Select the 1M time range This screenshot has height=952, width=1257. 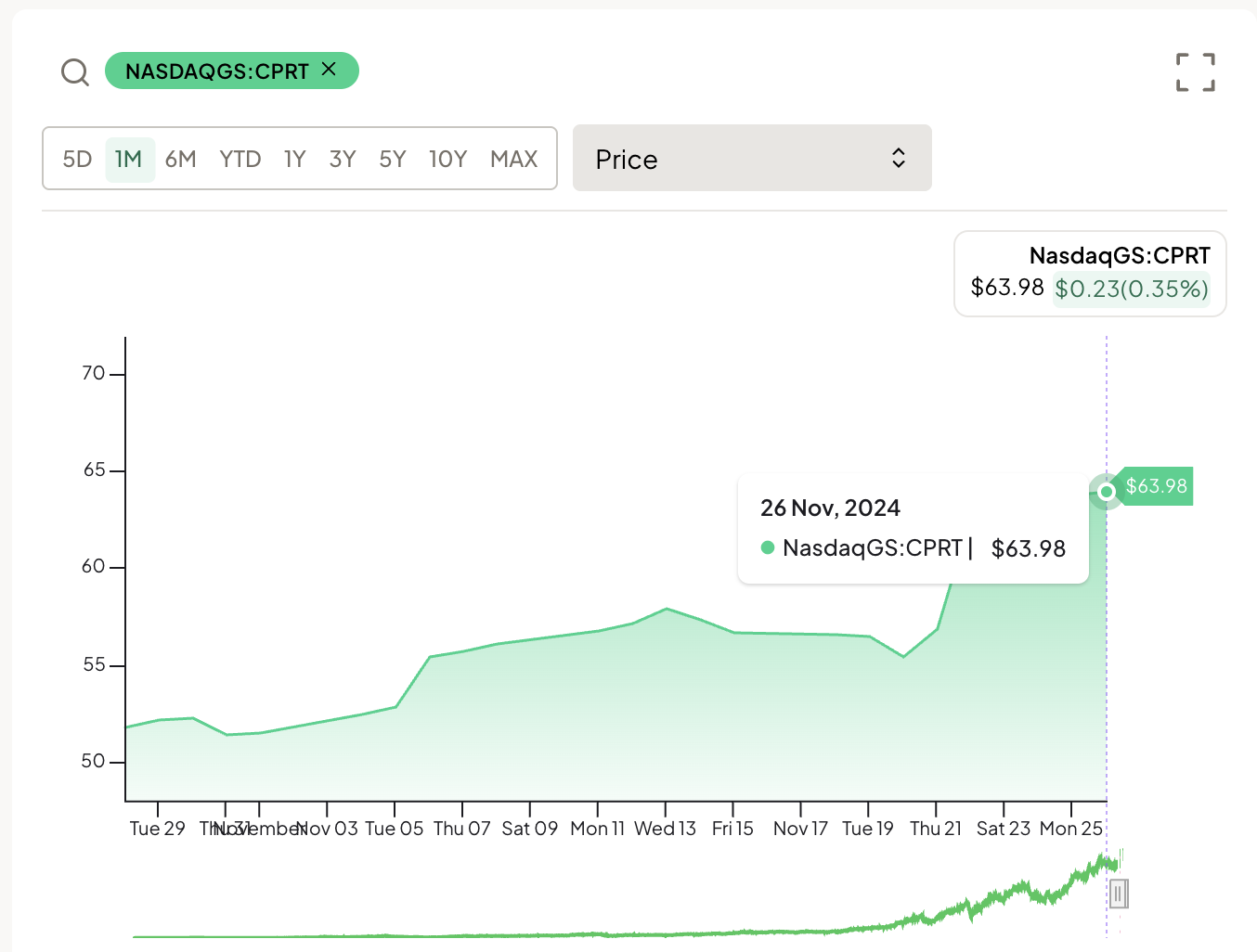[x=129, y=160]
